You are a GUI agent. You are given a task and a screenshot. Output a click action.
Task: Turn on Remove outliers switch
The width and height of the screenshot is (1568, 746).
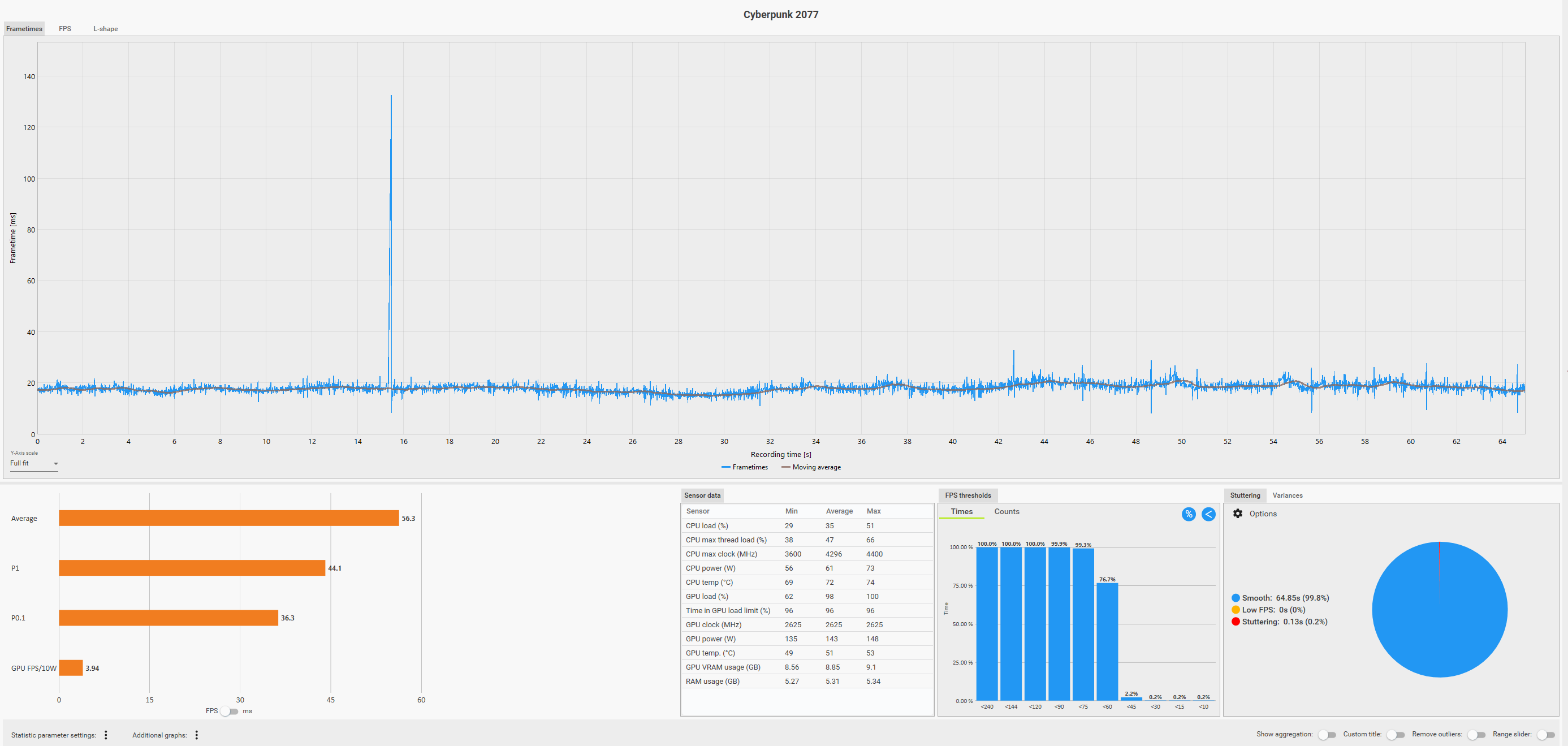point(1476,735)
